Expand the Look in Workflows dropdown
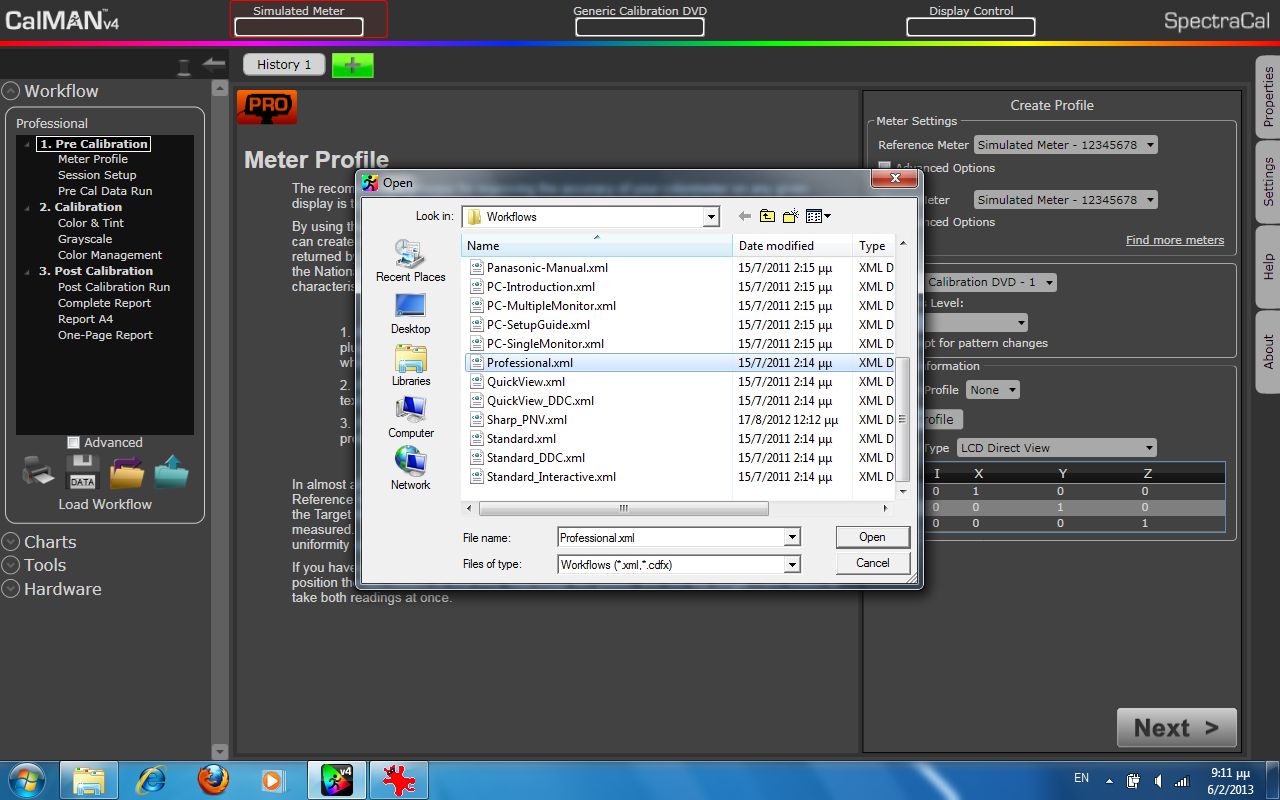The image size is (1280, 800). tap(711, 217)
